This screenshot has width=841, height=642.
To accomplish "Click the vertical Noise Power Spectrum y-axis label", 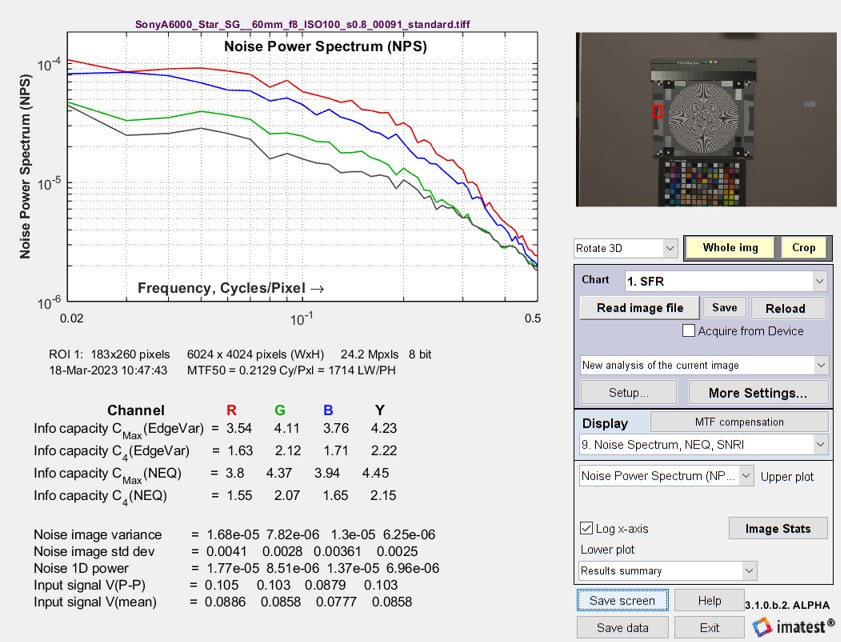I will [25, 166].
